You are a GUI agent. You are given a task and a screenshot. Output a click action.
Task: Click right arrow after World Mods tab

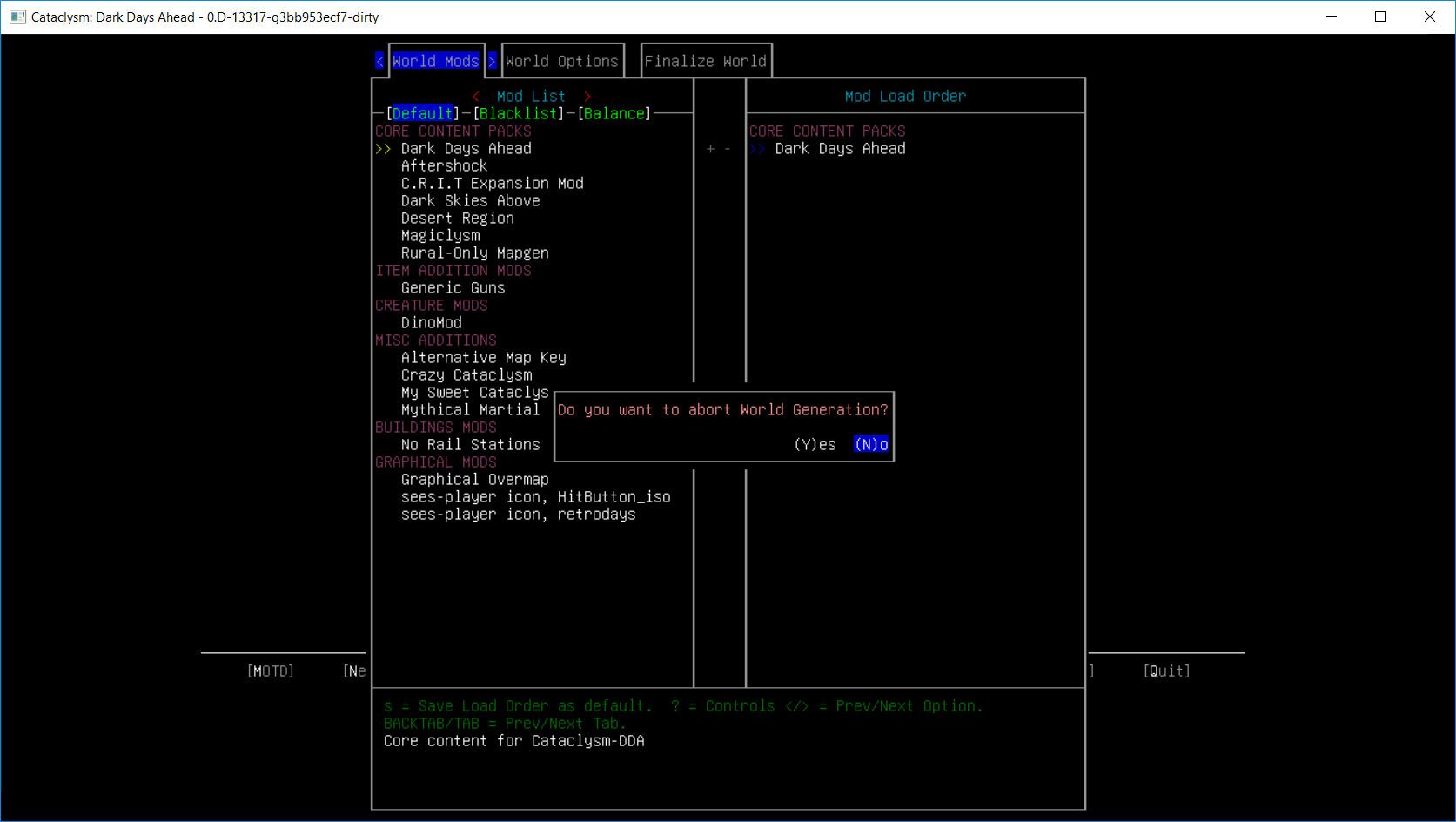tap(492, 61)
